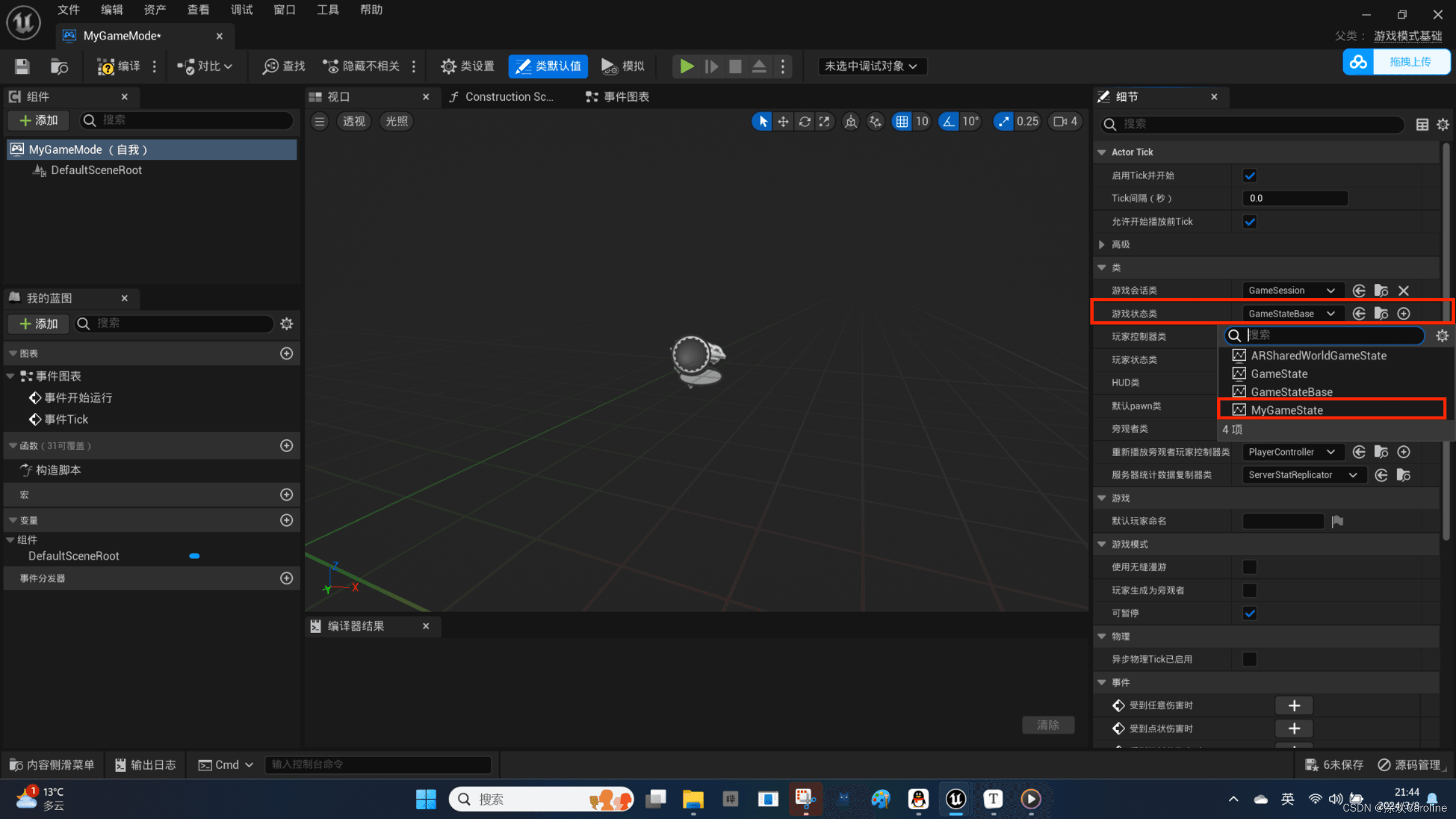Open the debug object selector dropdown

871,67
